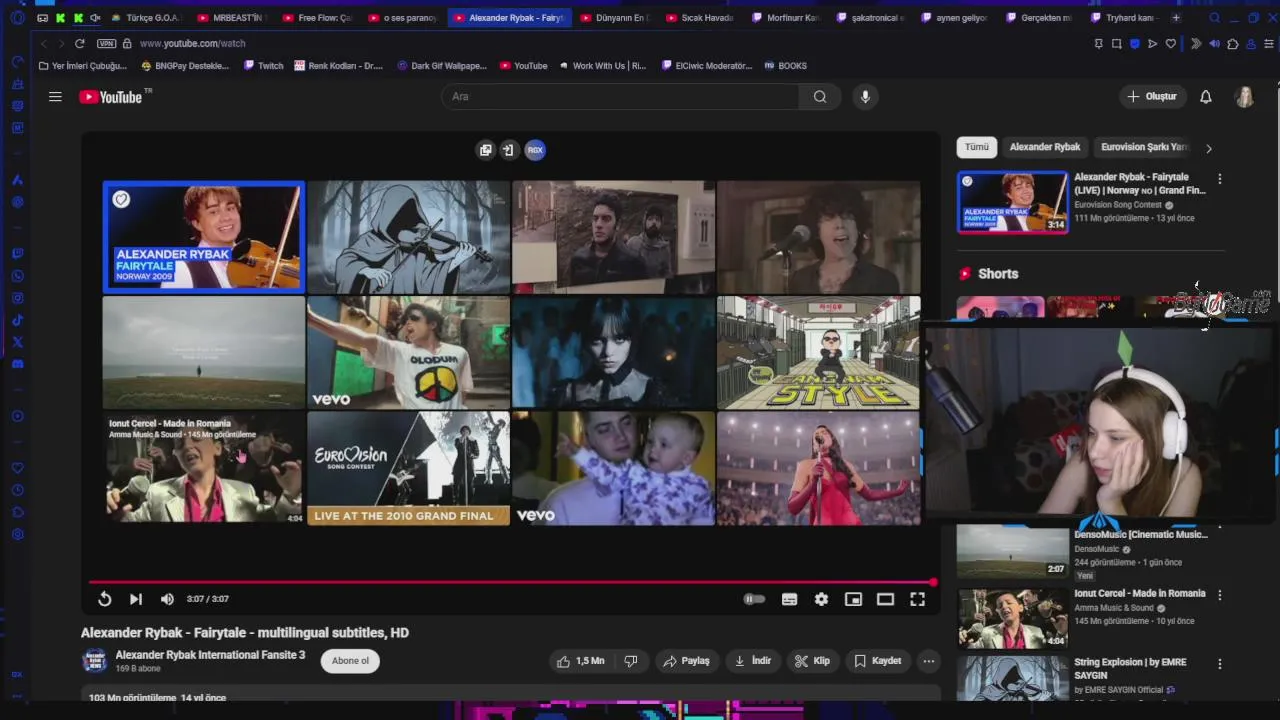The image size is (1280, 720).
Task: Open the Oluştur create menu
Action: (1152, 97)
